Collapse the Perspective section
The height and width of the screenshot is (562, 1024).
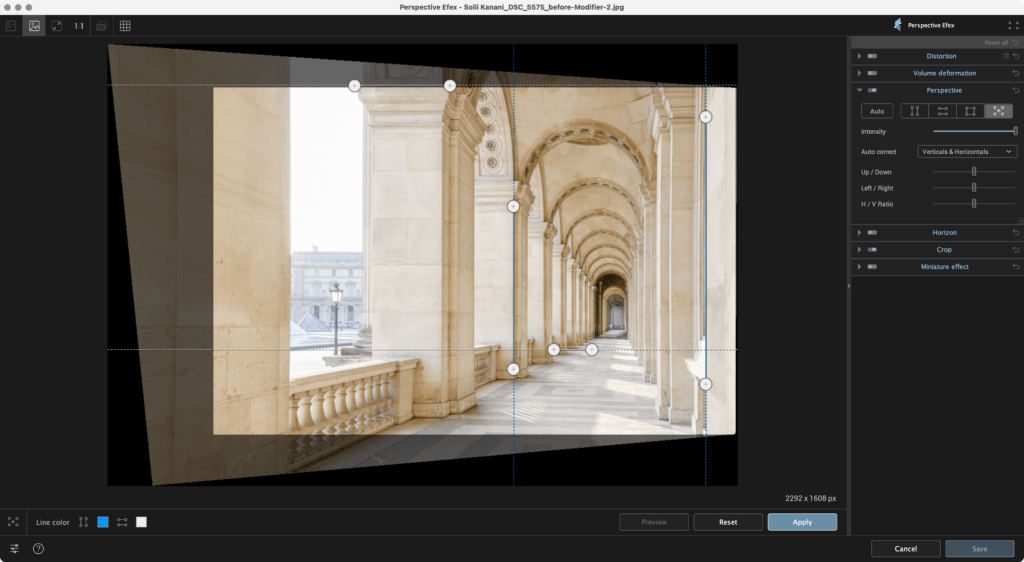coord(859,90)
